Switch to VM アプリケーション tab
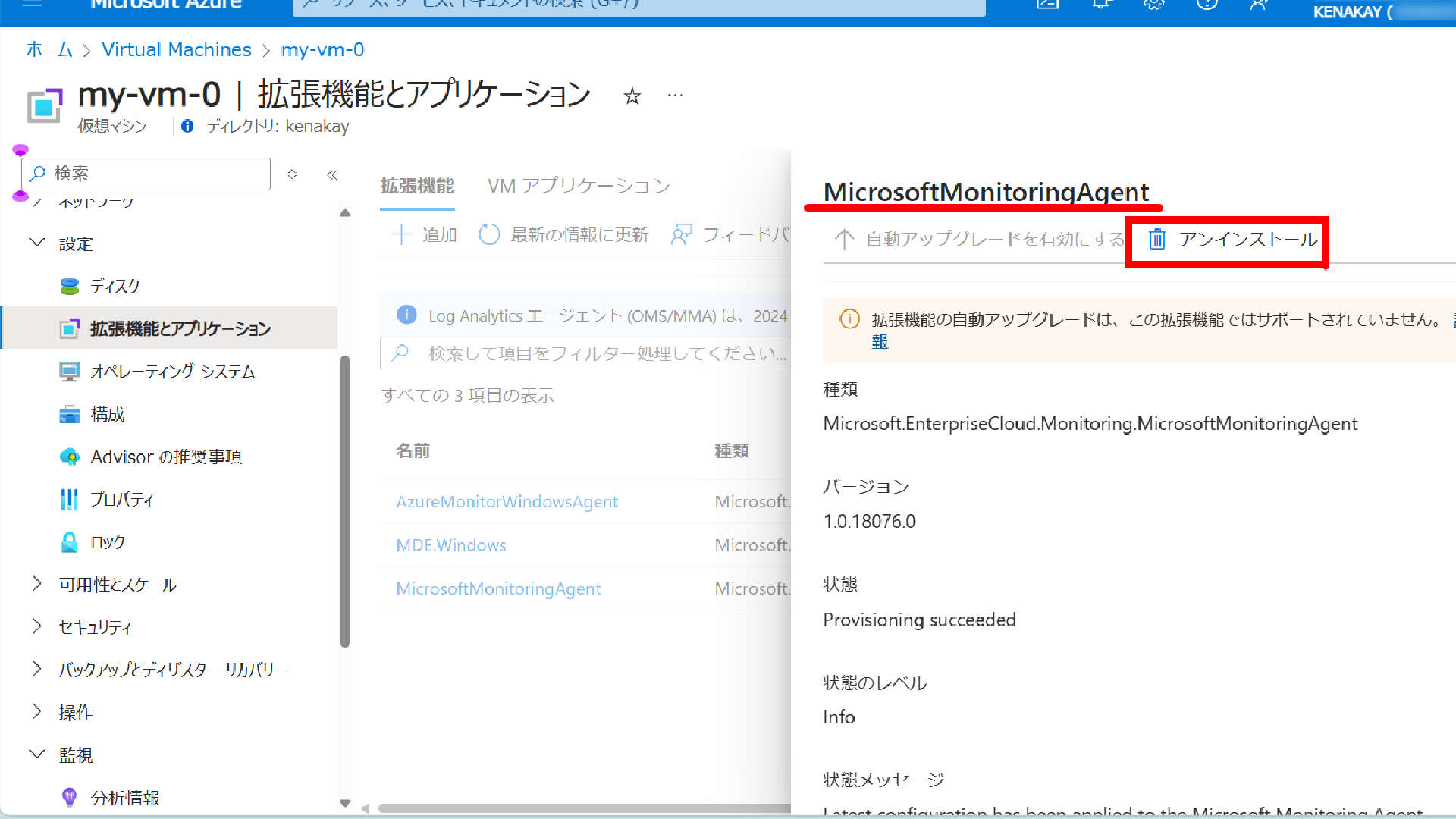Image resolution: width=1456 pixels, height=819 pixels. [x=579, y=187]
